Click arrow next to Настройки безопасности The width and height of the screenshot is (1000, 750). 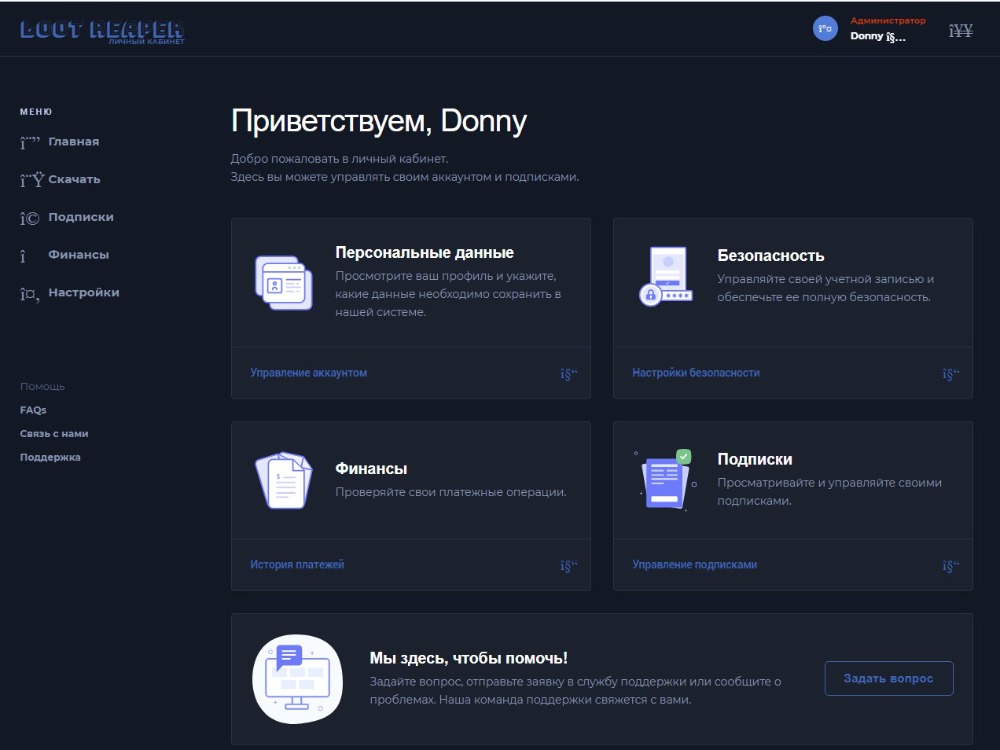[950, 374]
